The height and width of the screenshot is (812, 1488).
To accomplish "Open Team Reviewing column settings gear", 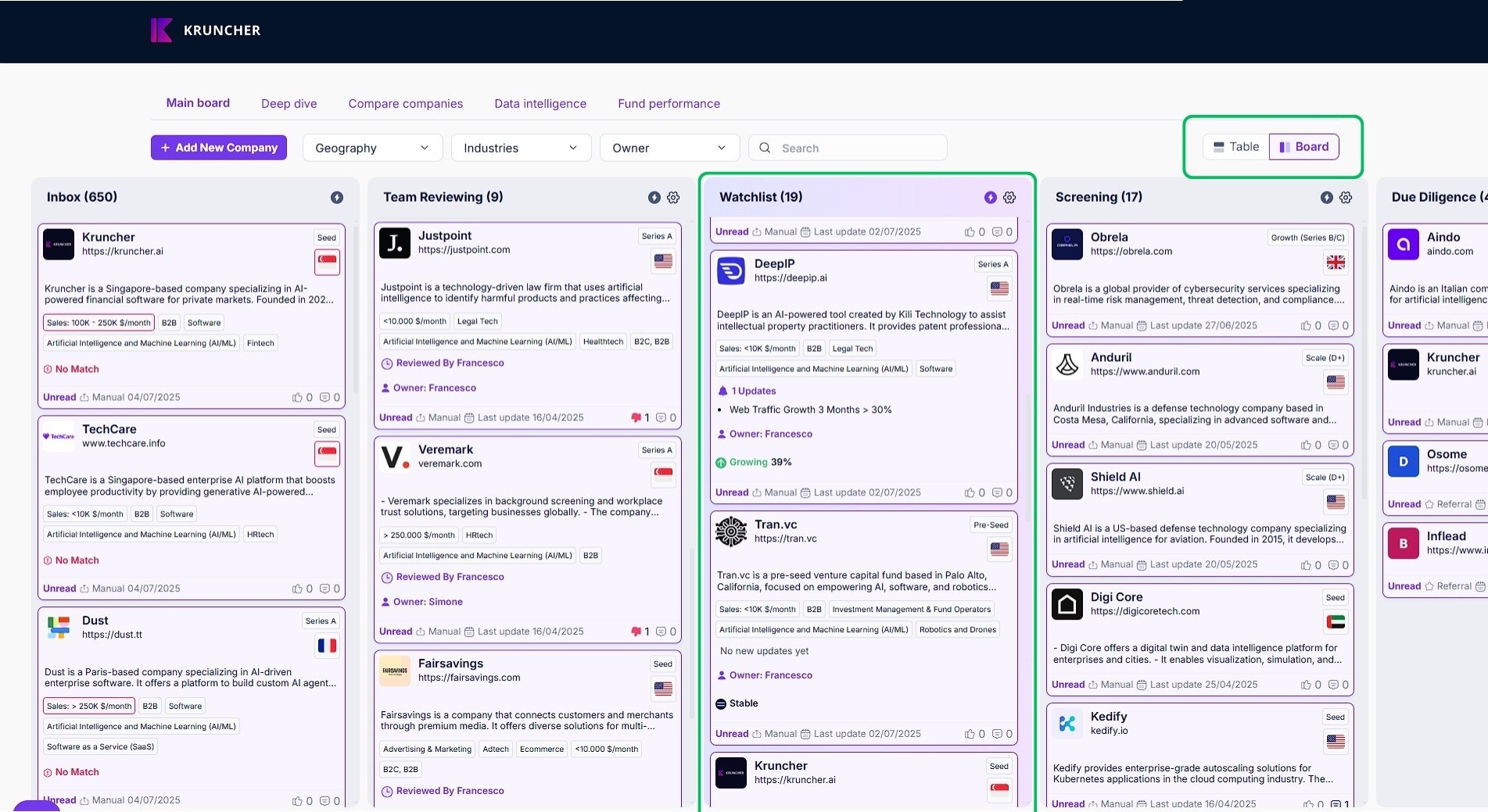I will point(673,198).
